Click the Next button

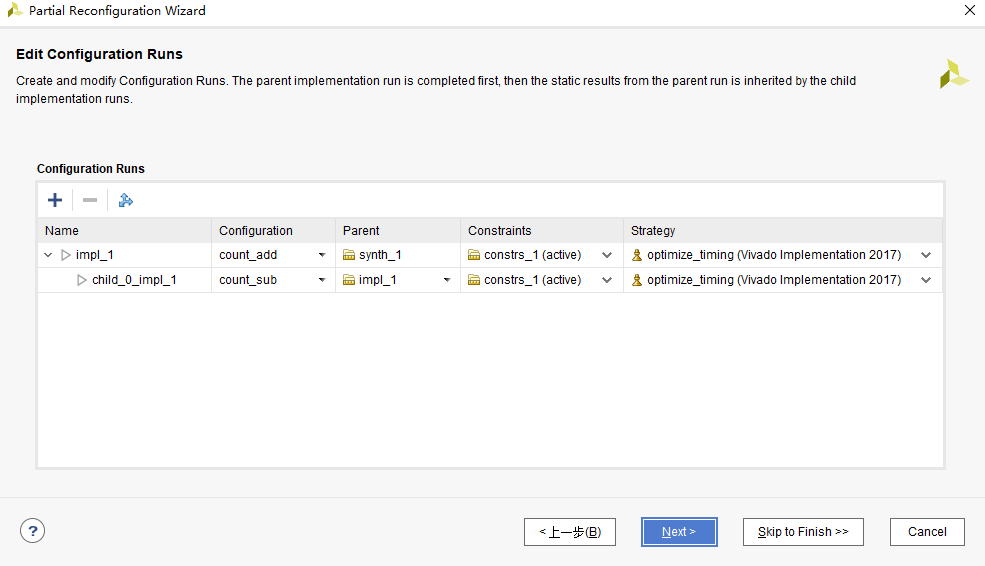coord(679,532)
